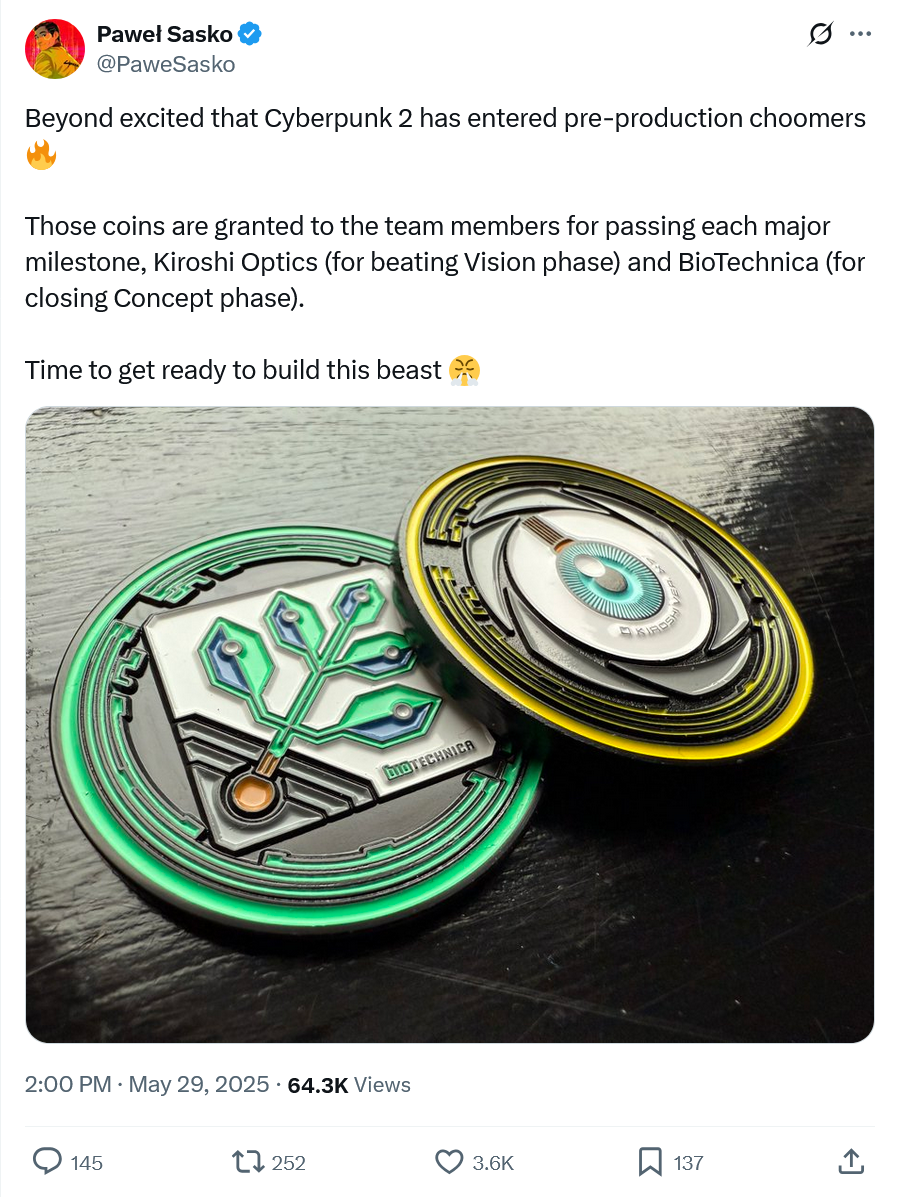Click the Grok explain-post icon
The height and width of the screenshot is (1197, 898).
820,34
